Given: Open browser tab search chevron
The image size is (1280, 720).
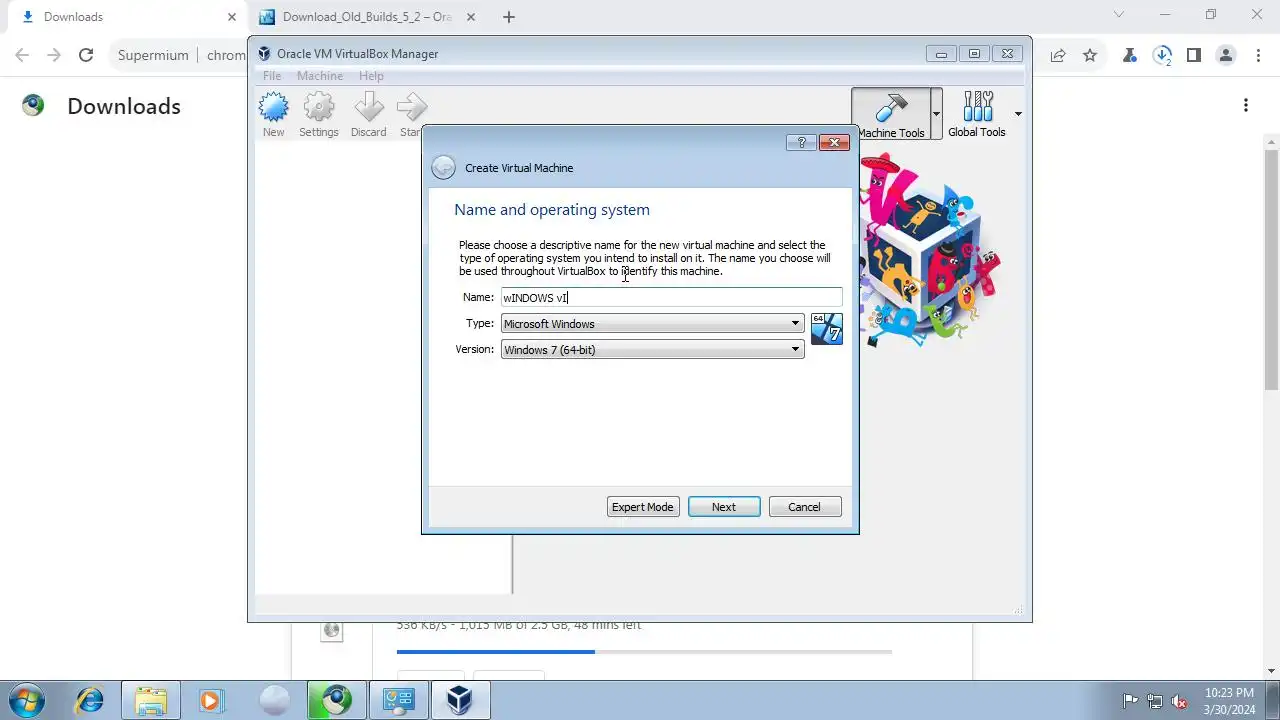Looking at the screenshot, I should (1119, 15).
